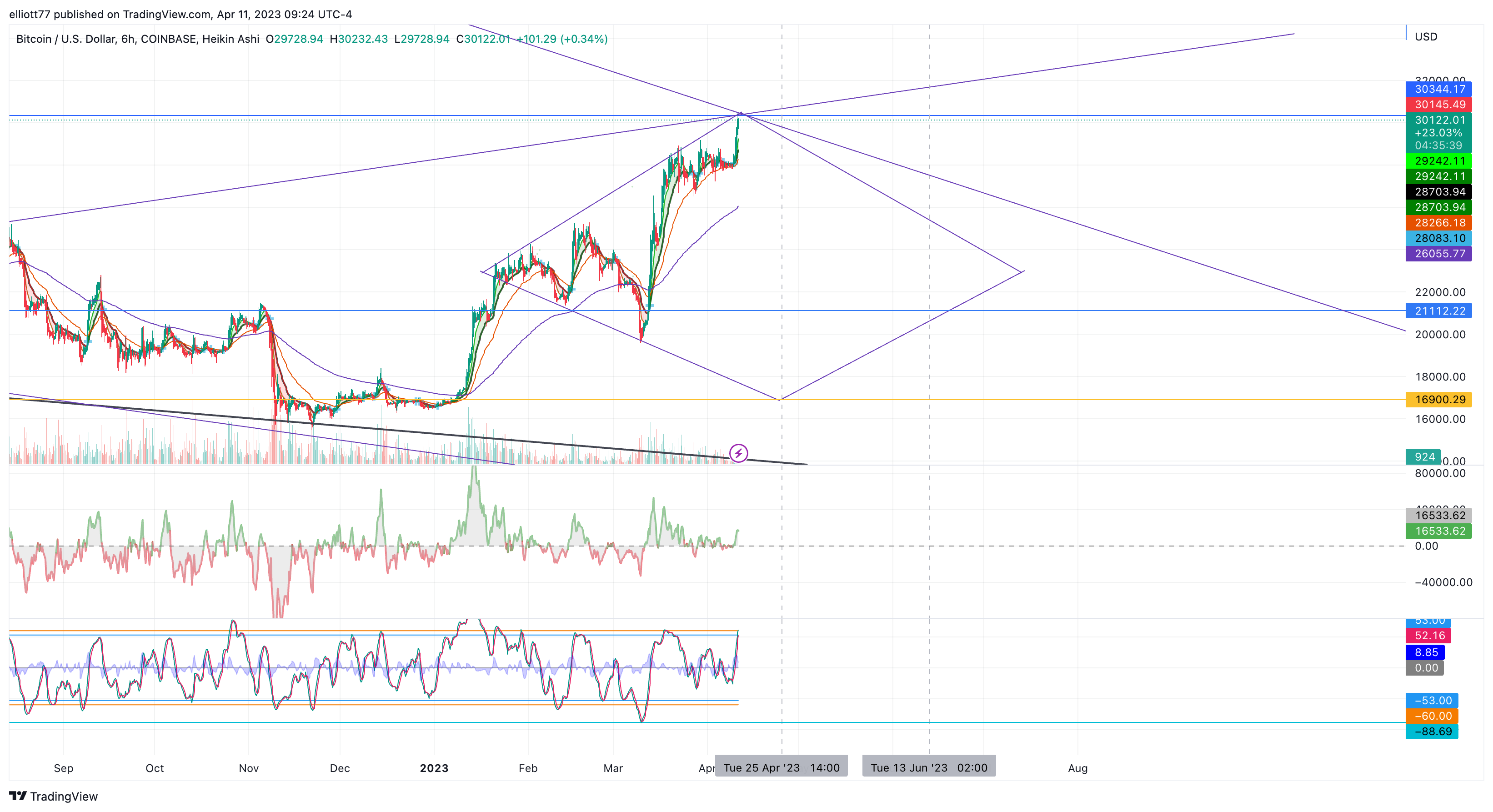Click the C30122.01 close value in header
Screen dimensions: 1493x812
(483, 39)
